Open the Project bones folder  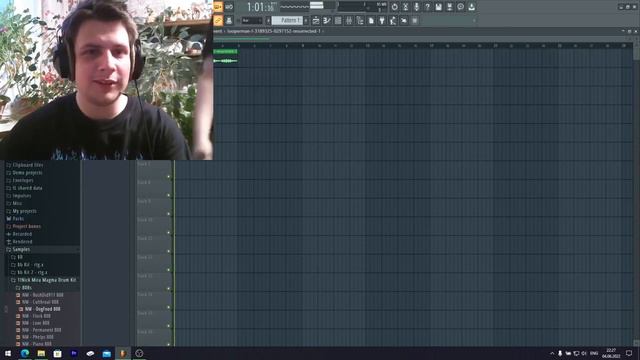pyautogui.click(x=23, y=227)
